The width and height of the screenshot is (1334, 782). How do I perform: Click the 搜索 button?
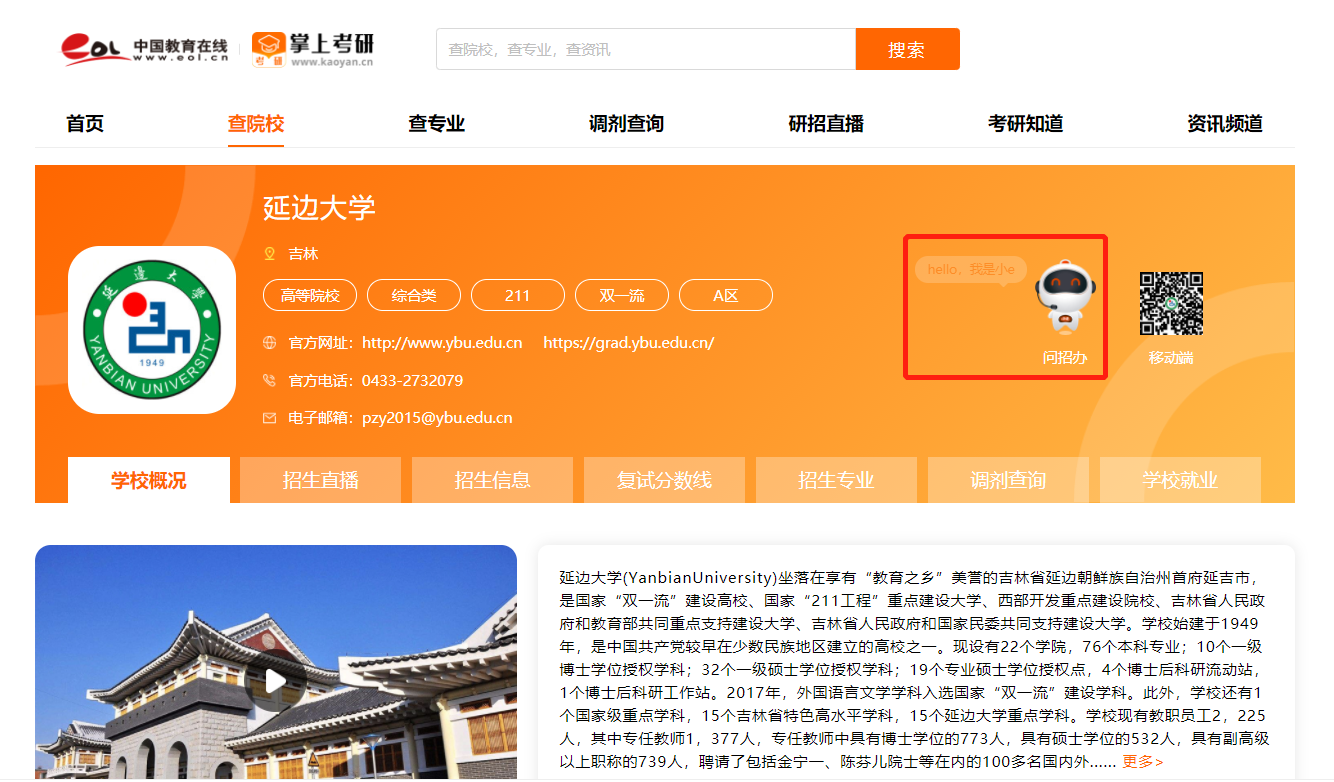[x=907, y=49]
